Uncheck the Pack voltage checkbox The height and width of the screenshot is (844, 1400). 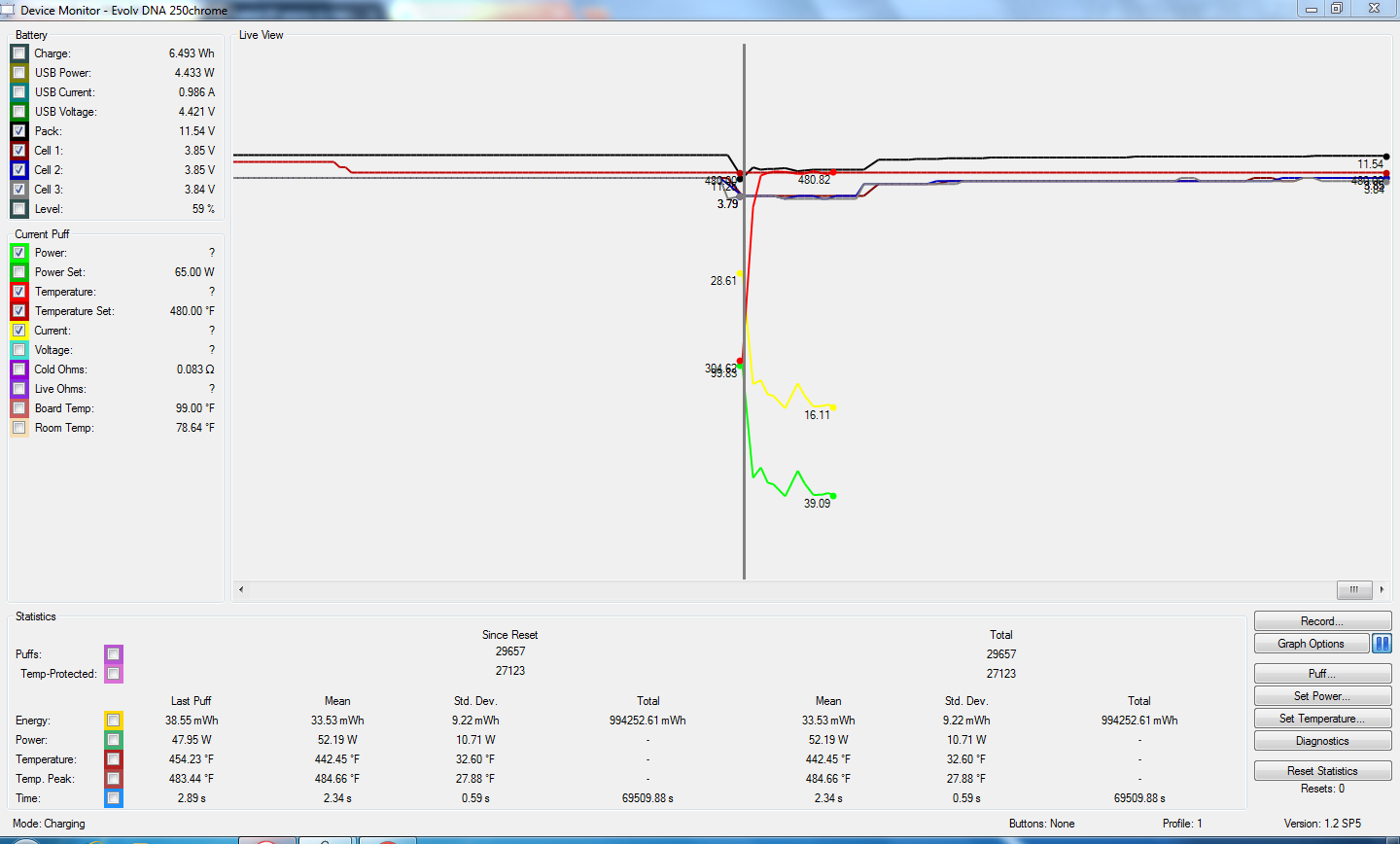point(19,131)
